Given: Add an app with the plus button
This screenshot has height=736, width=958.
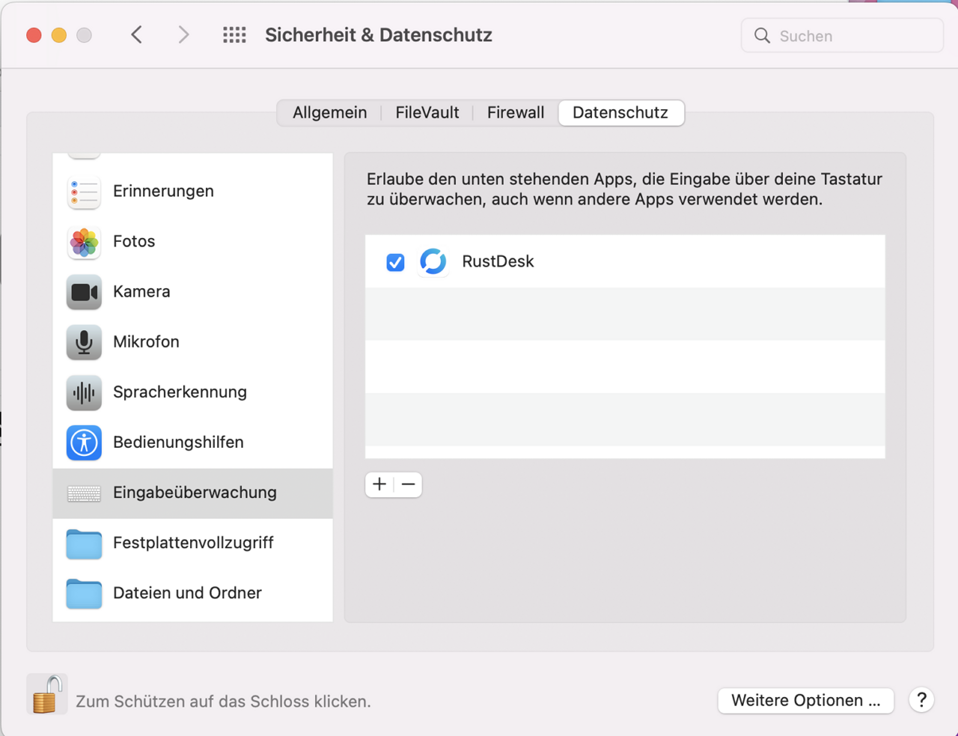Looking at the screenshot, I should click(379, 485).
